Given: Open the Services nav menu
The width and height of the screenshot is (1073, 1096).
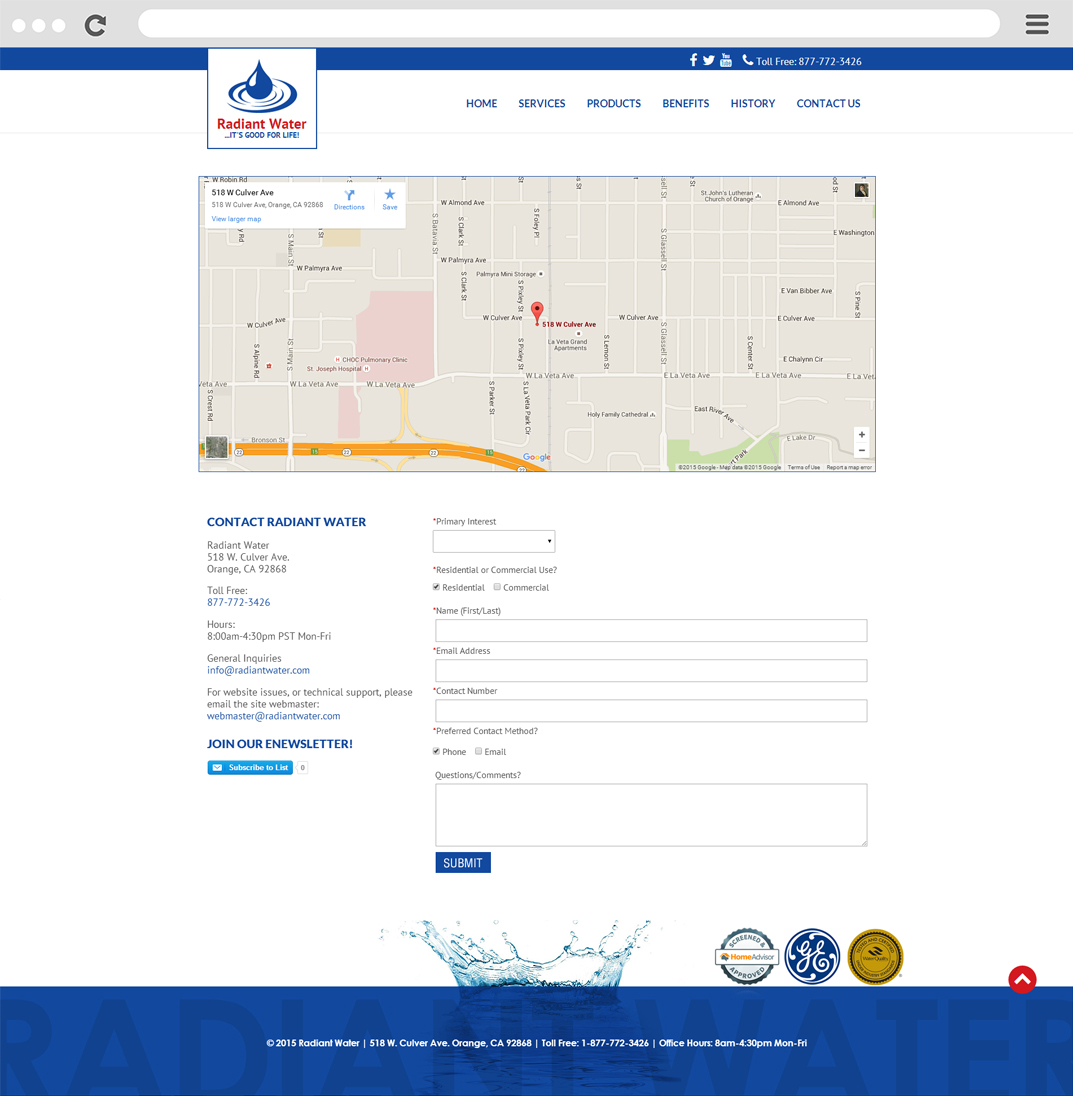Looking at the screenshot, I should (541, 104).
